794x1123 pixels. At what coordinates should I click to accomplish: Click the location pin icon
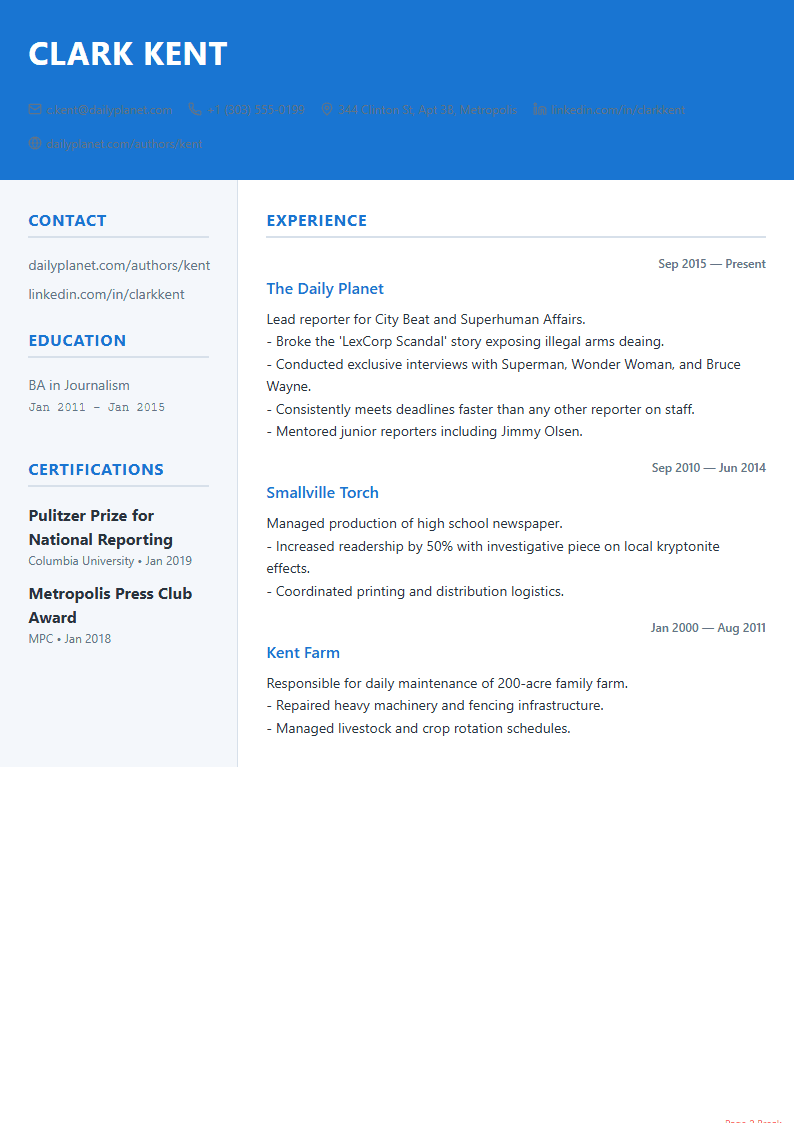[x=326, y=109]
